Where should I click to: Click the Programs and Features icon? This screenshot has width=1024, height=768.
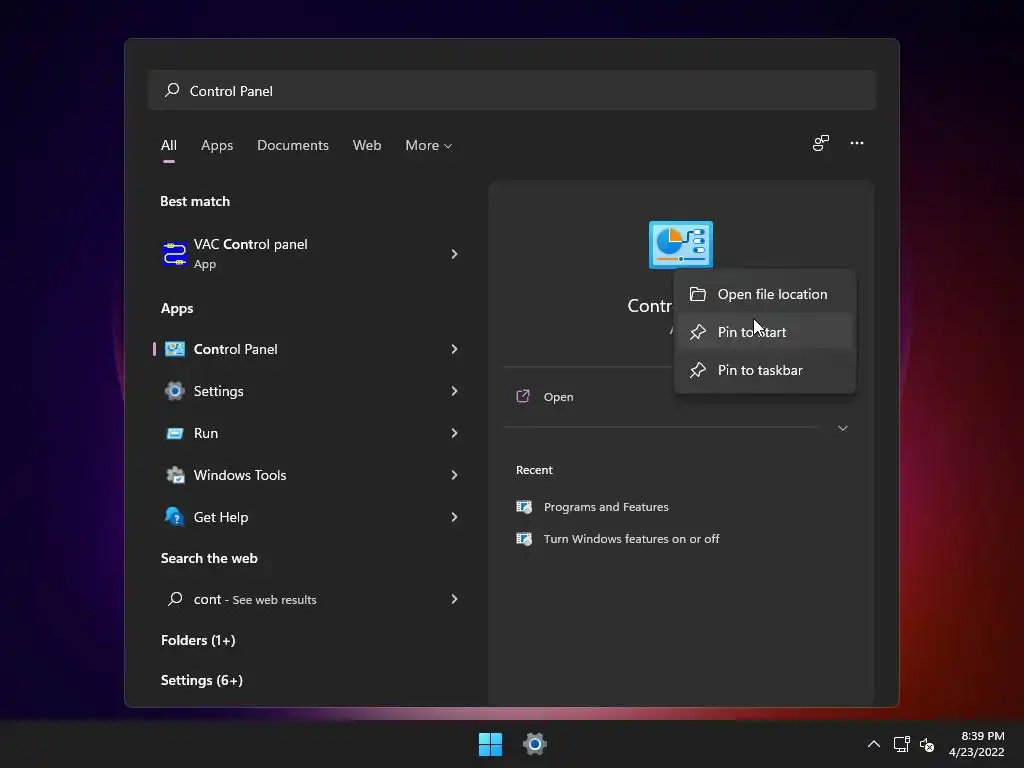point(524,507)
